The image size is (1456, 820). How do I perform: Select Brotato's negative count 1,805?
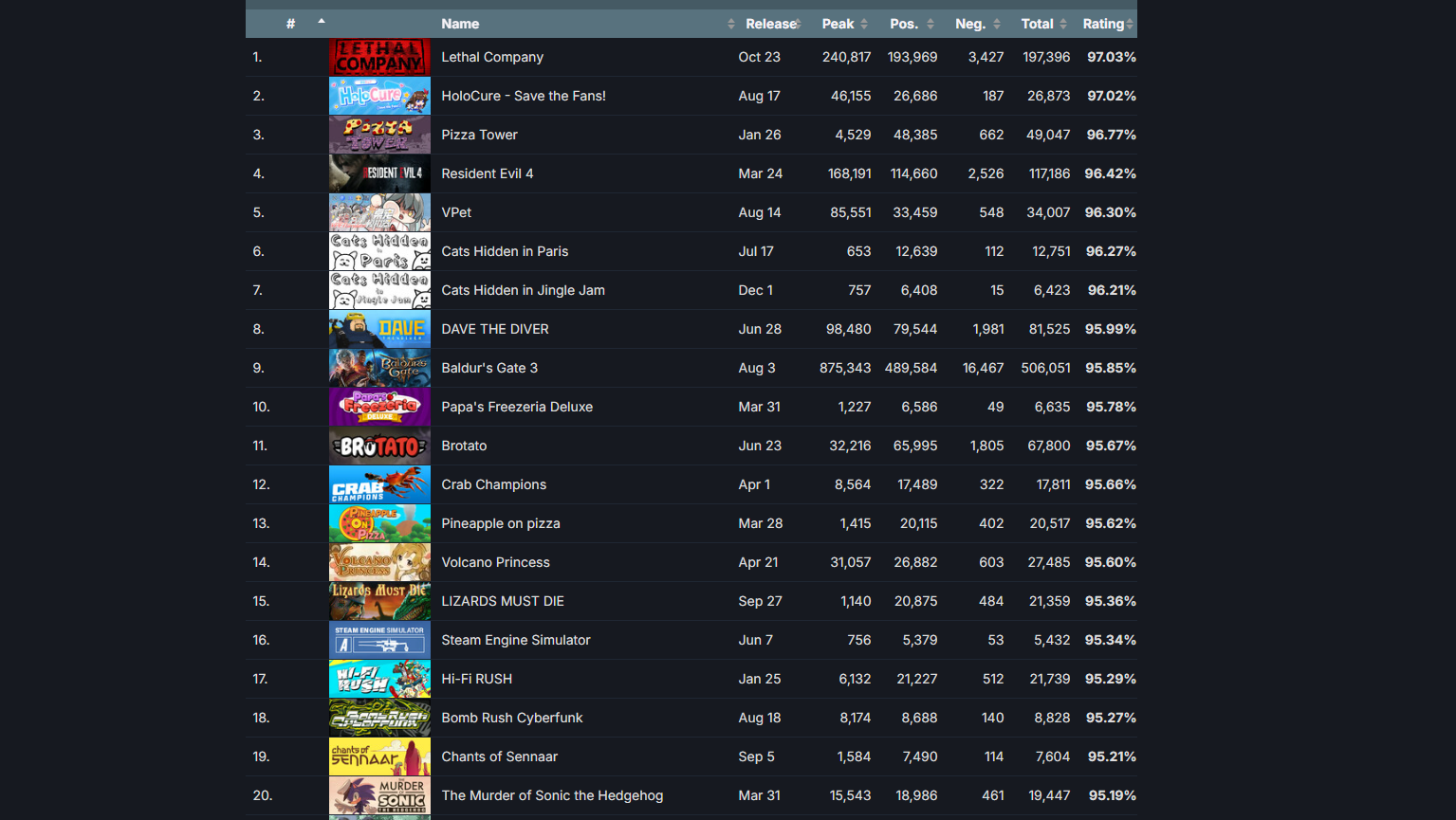(x=987, y=446)
